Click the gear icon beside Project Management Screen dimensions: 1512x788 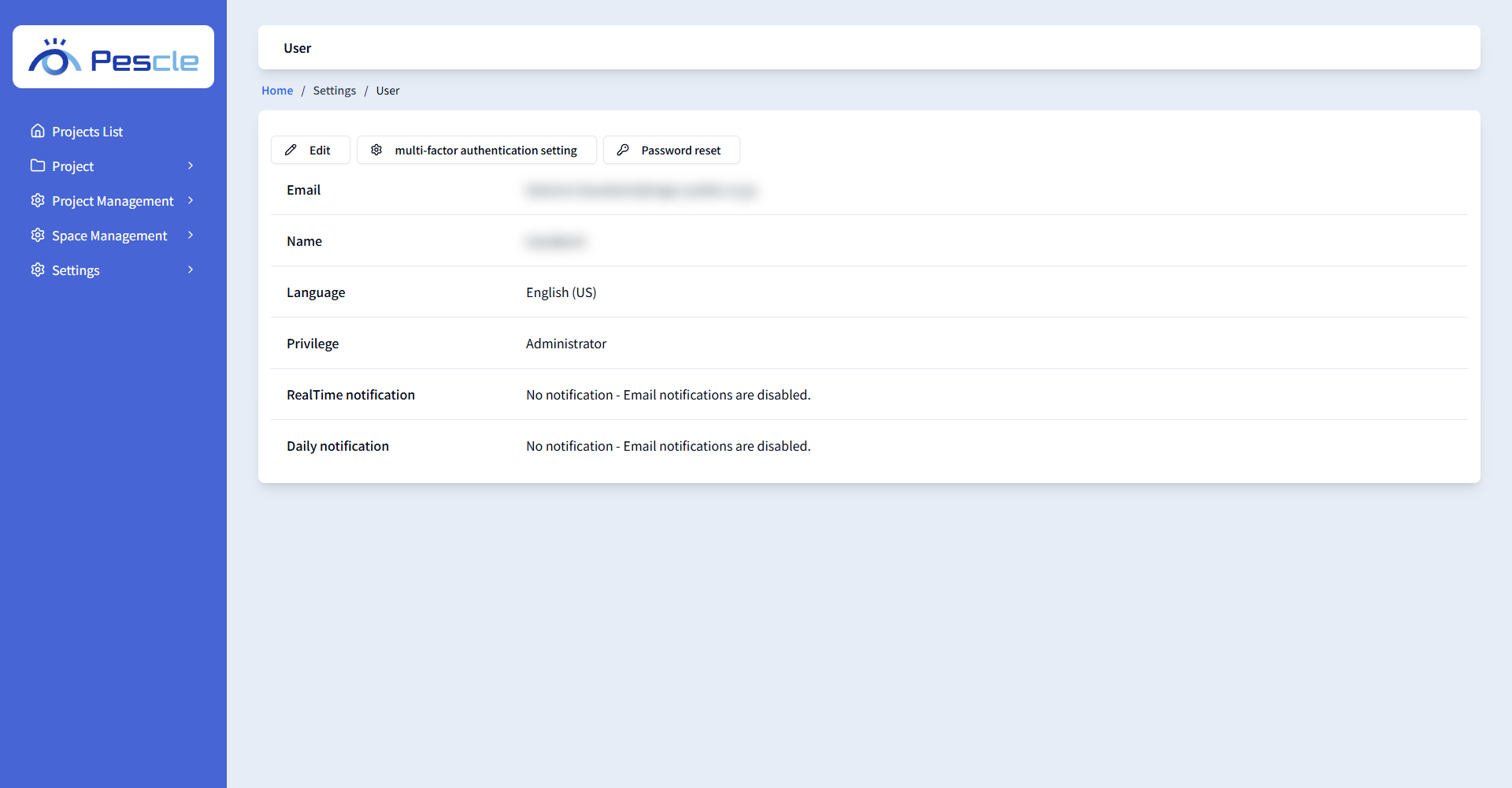click(38, 200)
